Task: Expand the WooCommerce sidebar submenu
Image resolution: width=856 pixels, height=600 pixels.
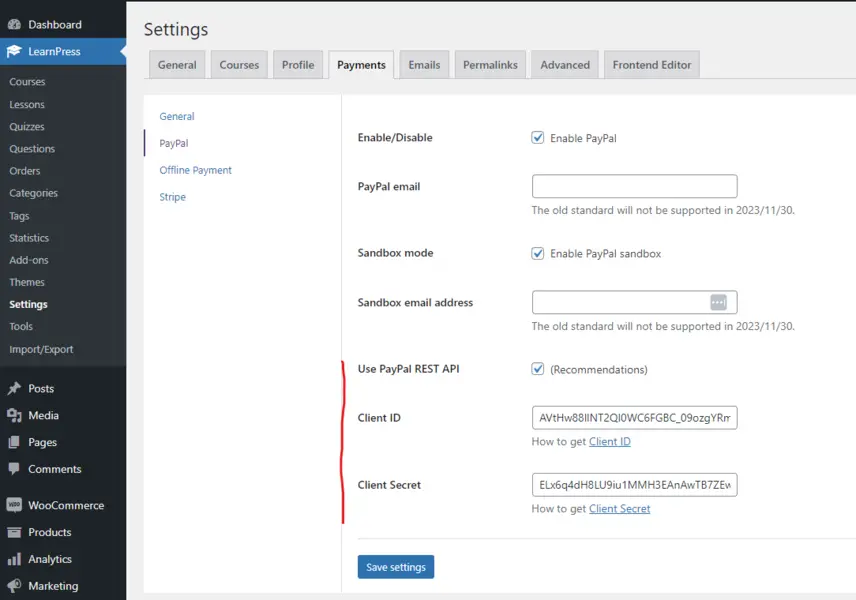Action: [60, 505]
